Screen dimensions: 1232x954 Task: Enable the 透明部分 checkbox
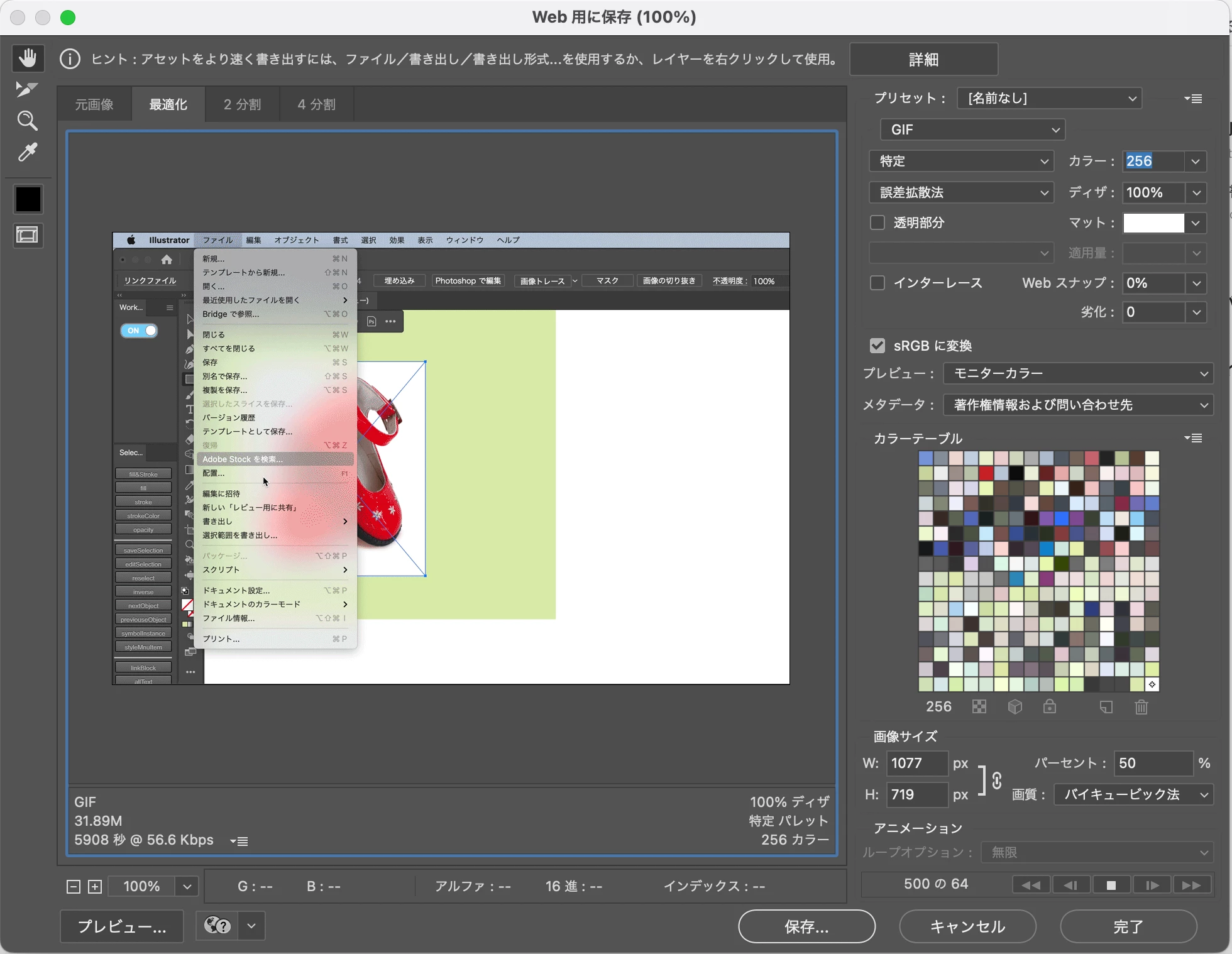click(x=877, y=222)
